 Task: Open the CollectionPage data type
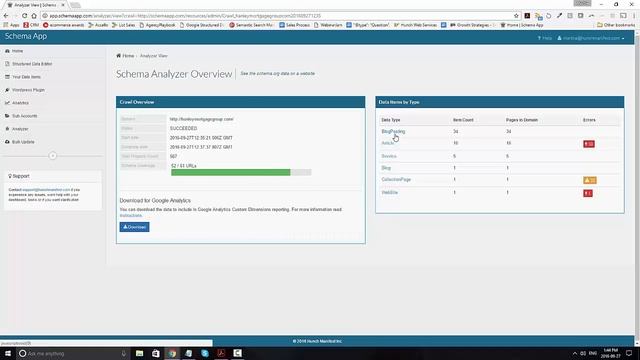click(396, 180)
